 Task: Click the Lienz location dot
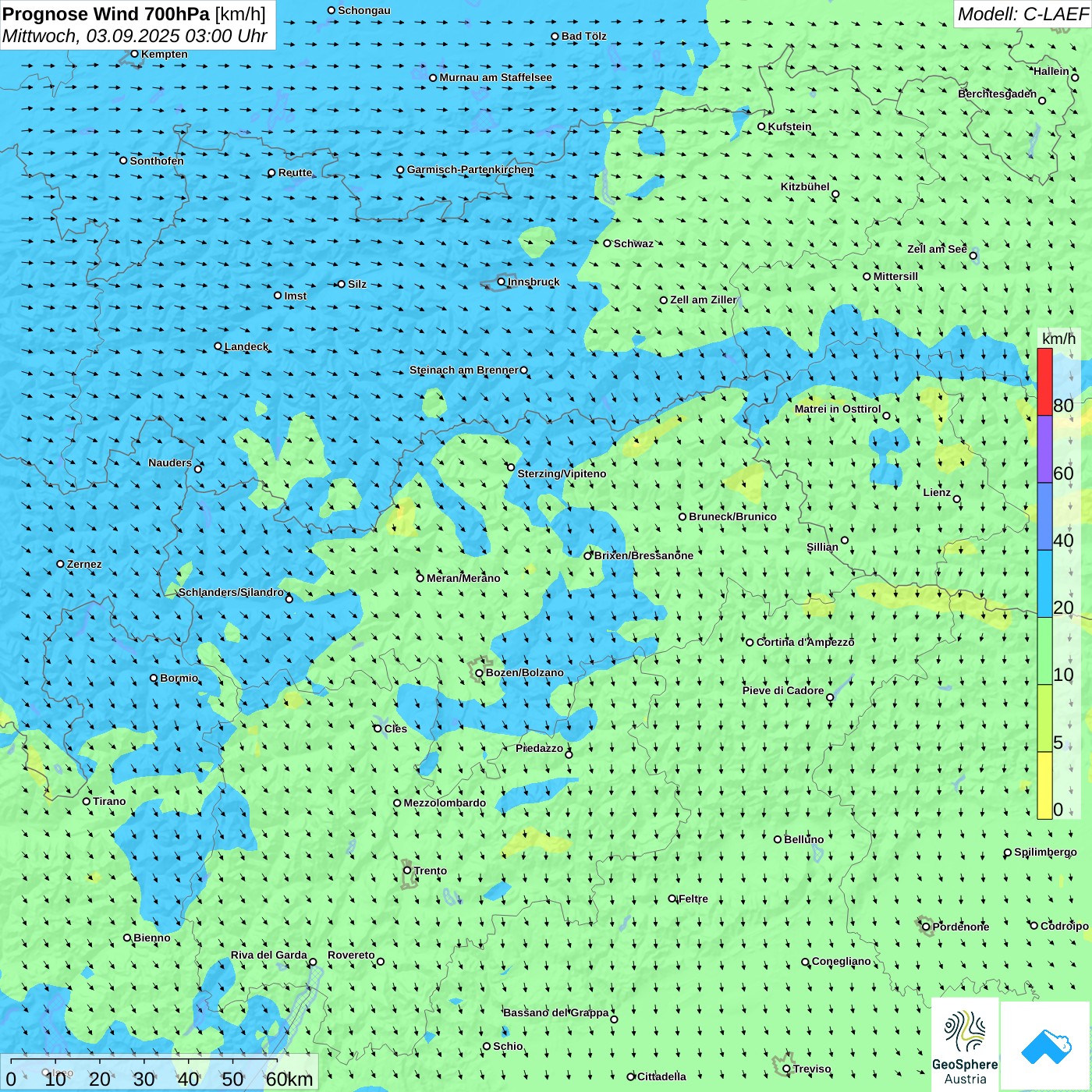(x=957, y=499)
